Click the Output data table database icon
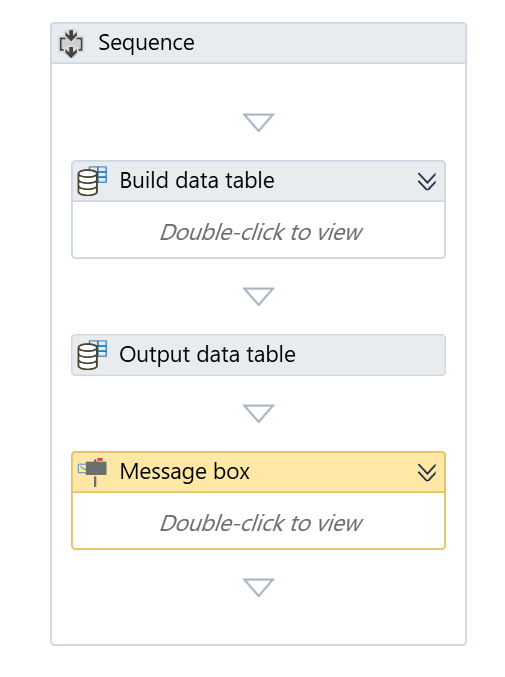This screenshot has height=677, width=505. pos(92,355)
